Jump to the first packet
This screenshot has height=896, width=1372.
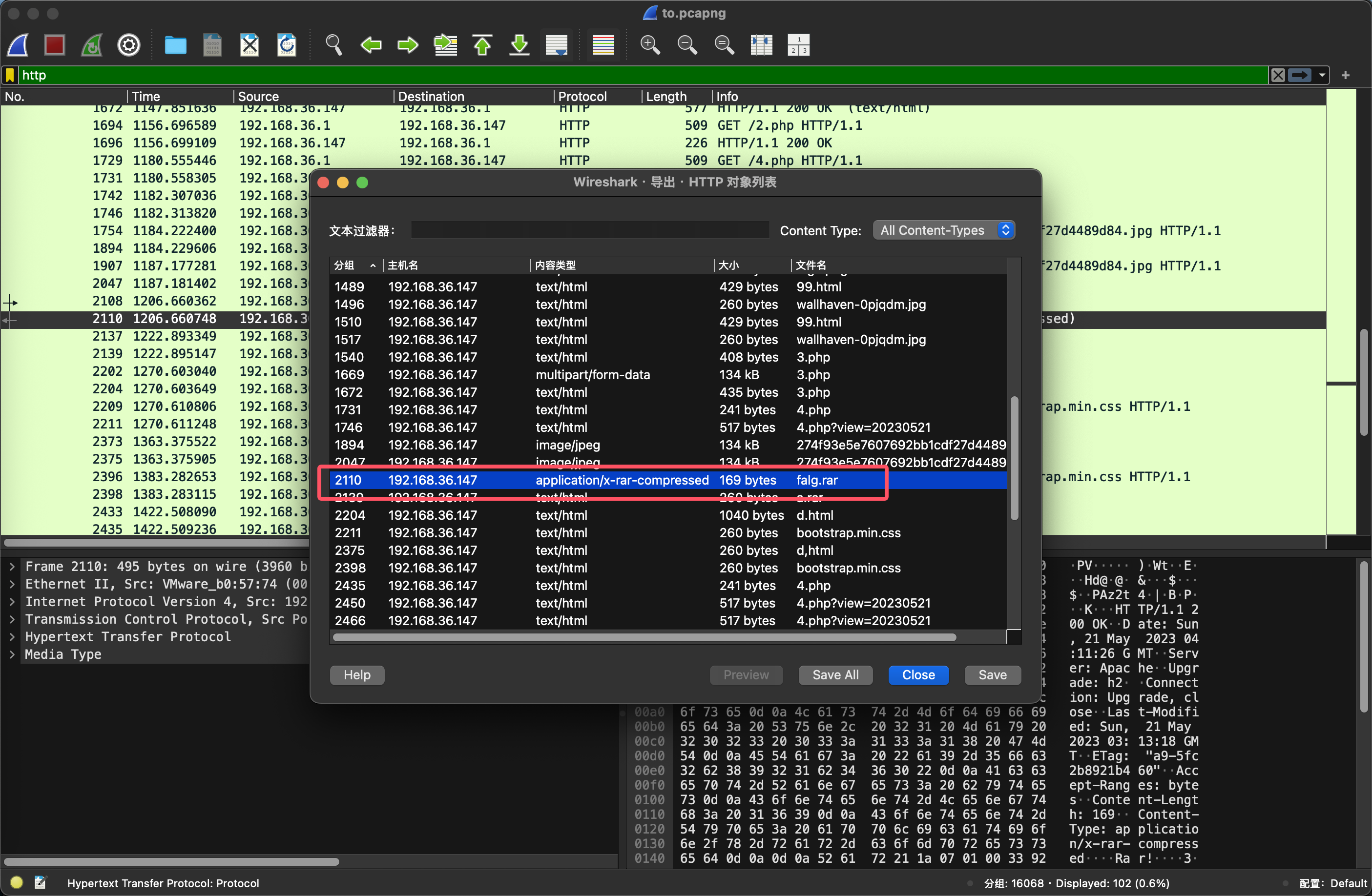click(482, 45)
